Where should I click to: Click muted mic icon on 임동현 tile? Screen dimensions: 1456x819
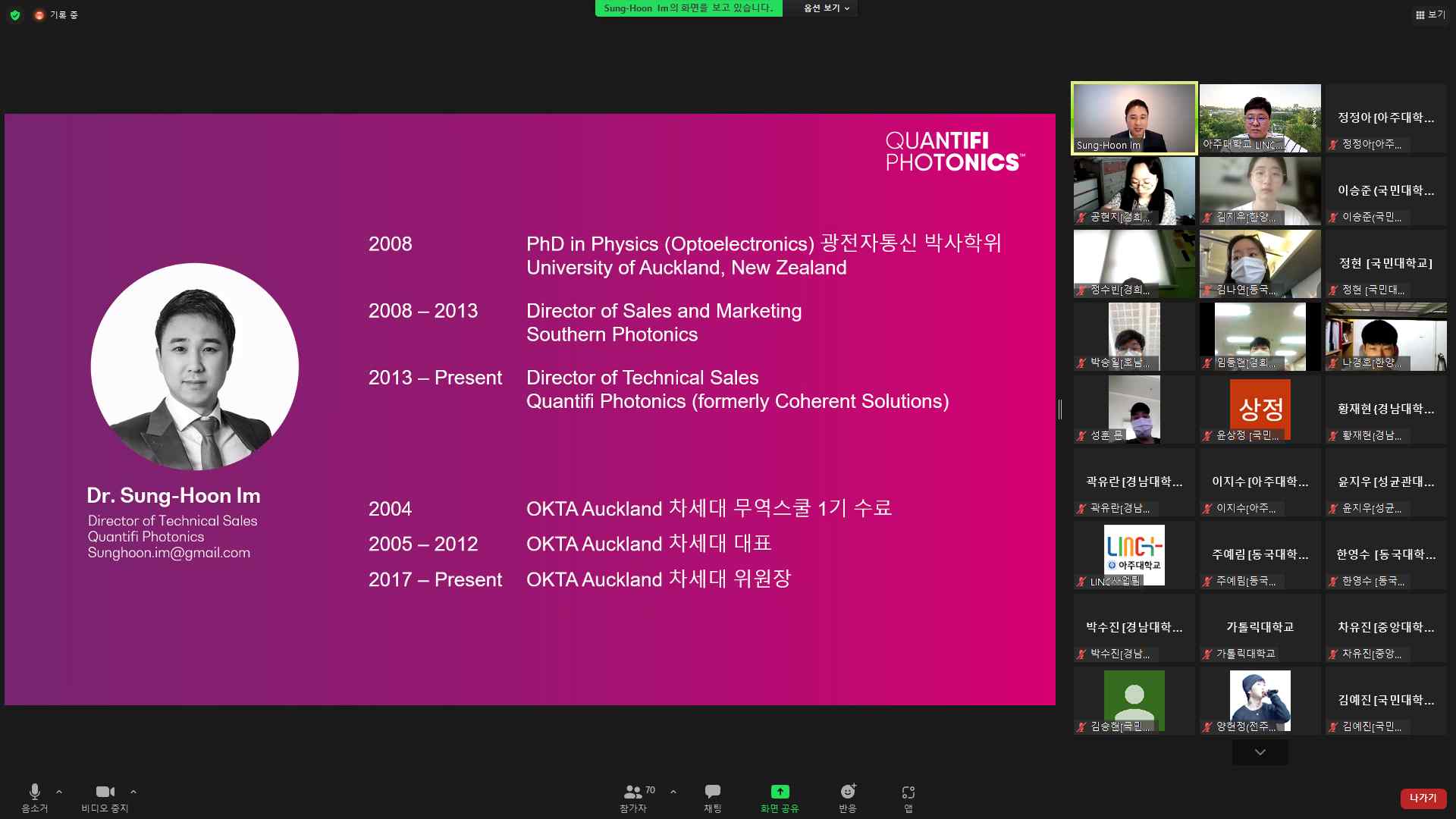point(1207,363)
